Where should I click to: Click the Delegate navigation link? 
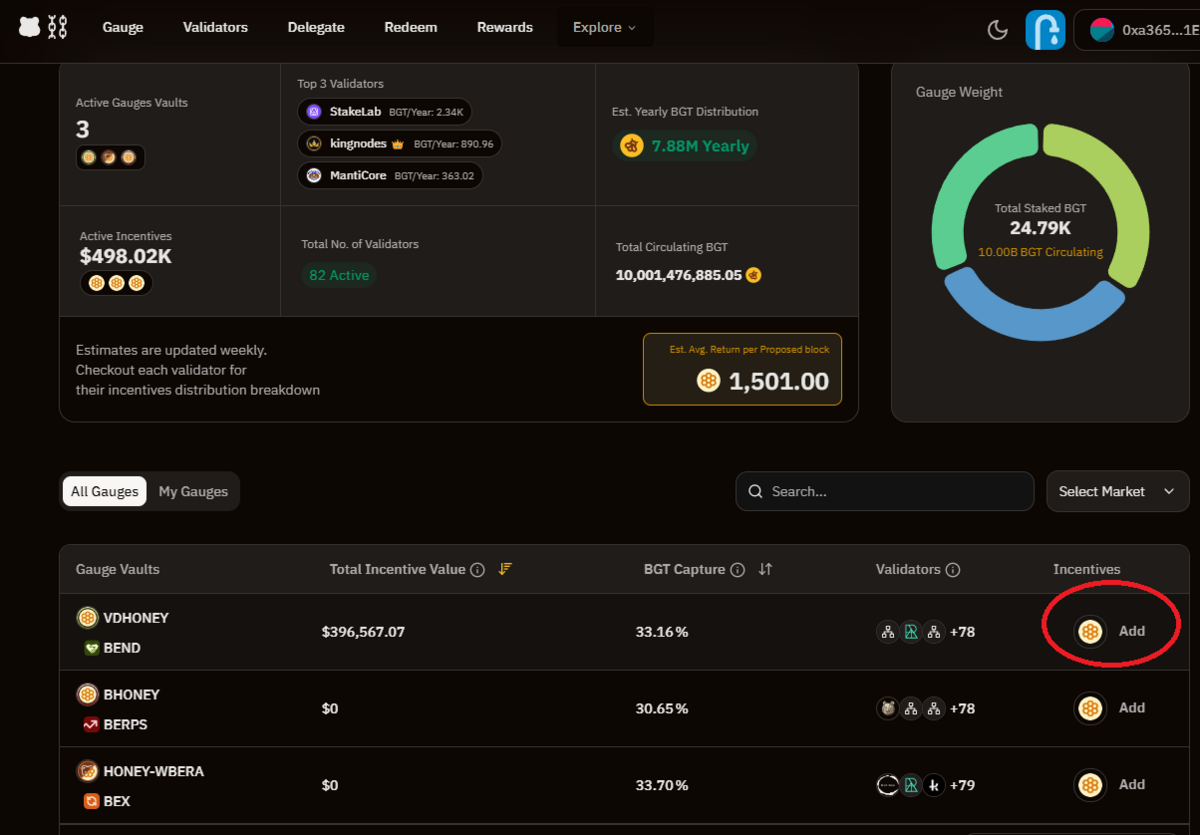click(x=316, y=27)
